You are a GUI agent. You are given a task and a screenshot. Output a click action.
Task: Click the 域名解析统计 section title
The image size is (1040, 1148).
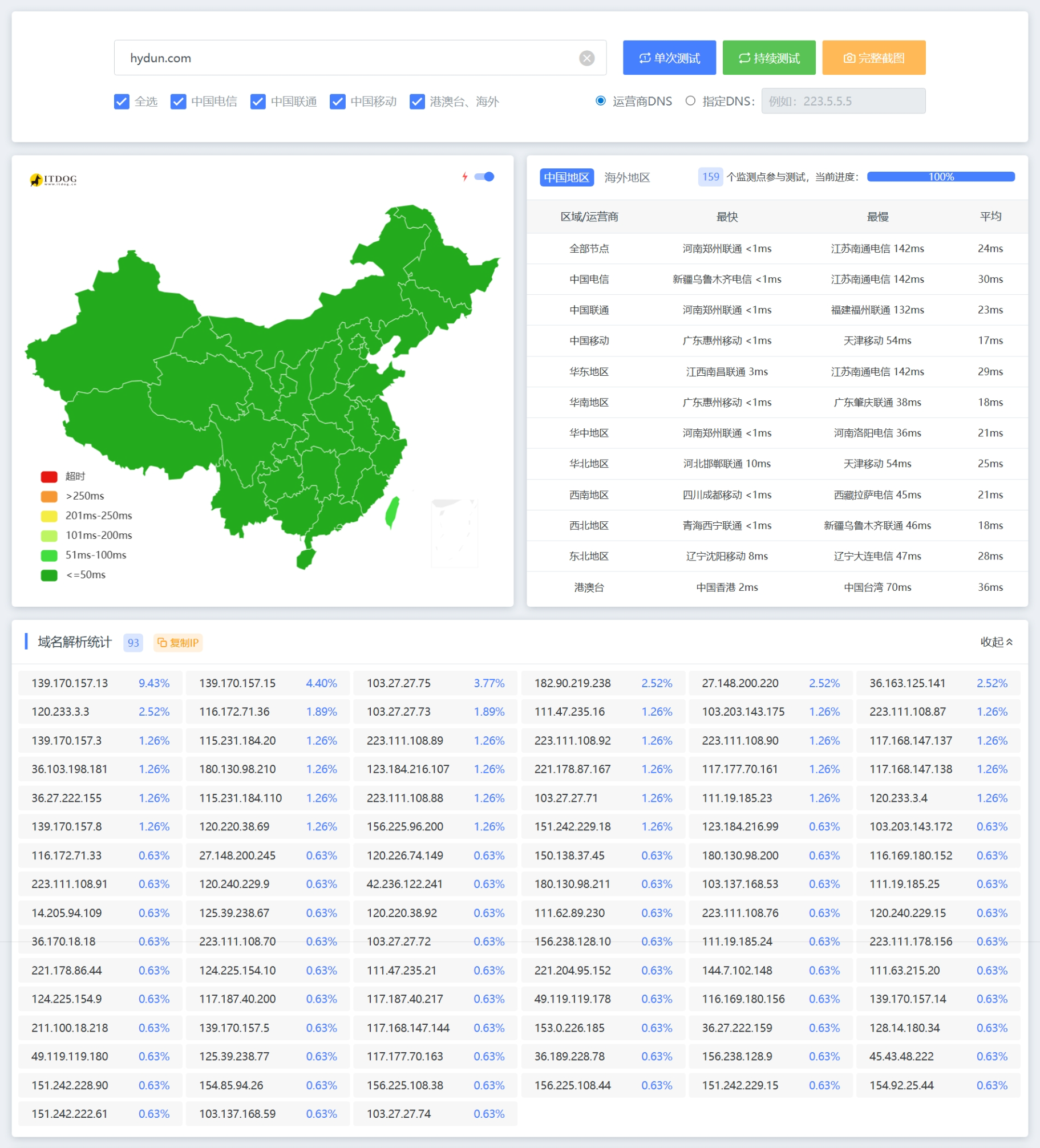[x=75, y=642]
